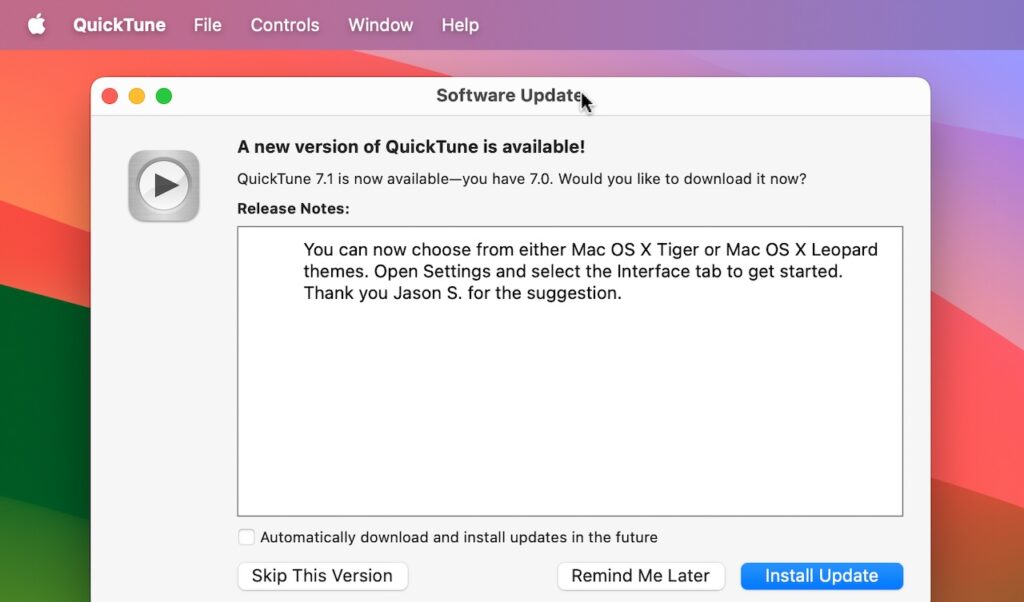Enable automatic download and install of updates
Screen dimensions: 1024x602
tap(246, 537)
